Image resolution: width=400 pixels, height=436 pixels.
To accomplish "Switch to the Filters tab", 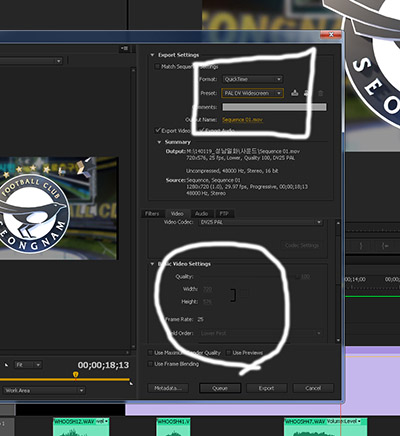I will pos(152,214).
